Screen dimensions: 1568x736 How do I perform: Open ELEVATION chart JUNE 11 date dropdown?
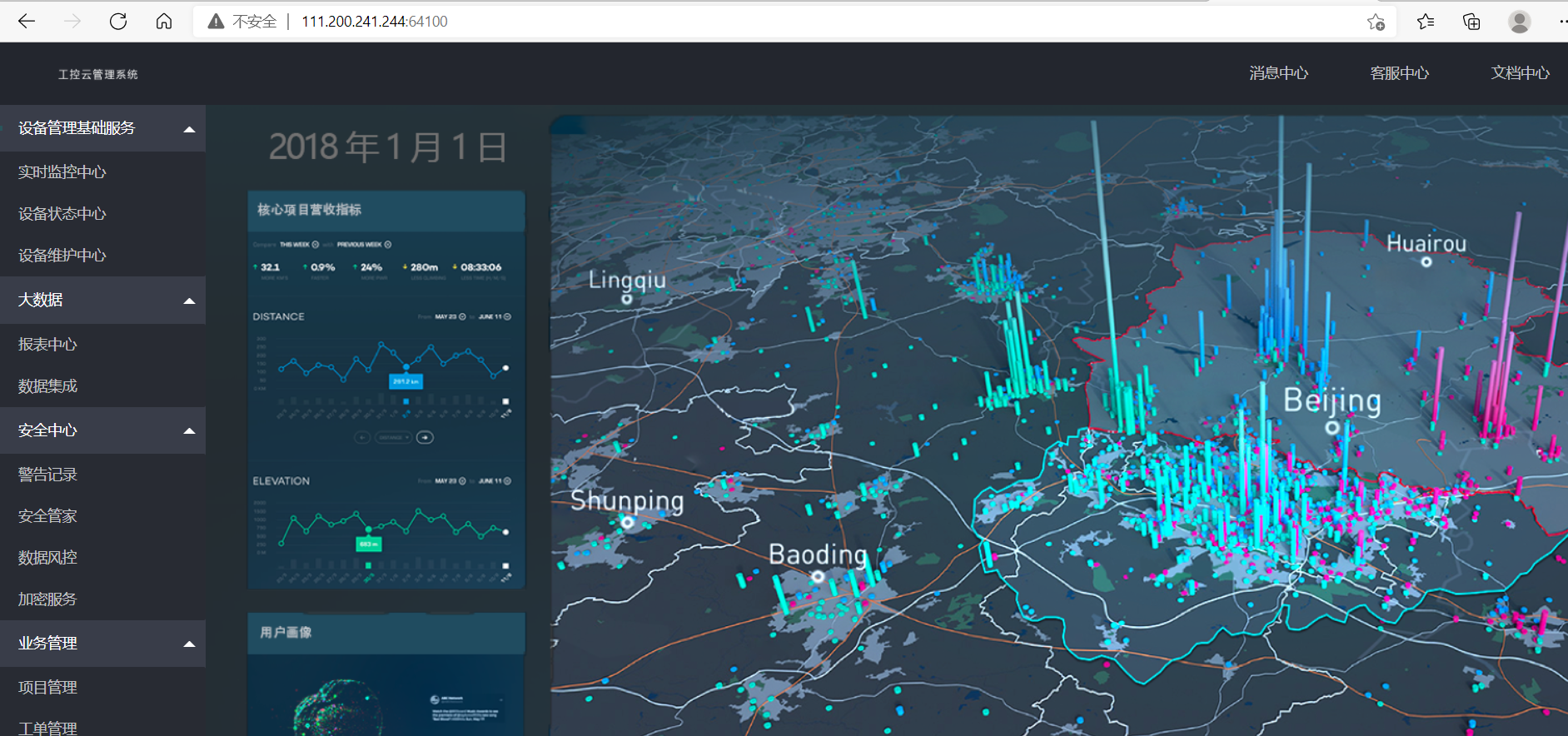[x=495, y=481]
